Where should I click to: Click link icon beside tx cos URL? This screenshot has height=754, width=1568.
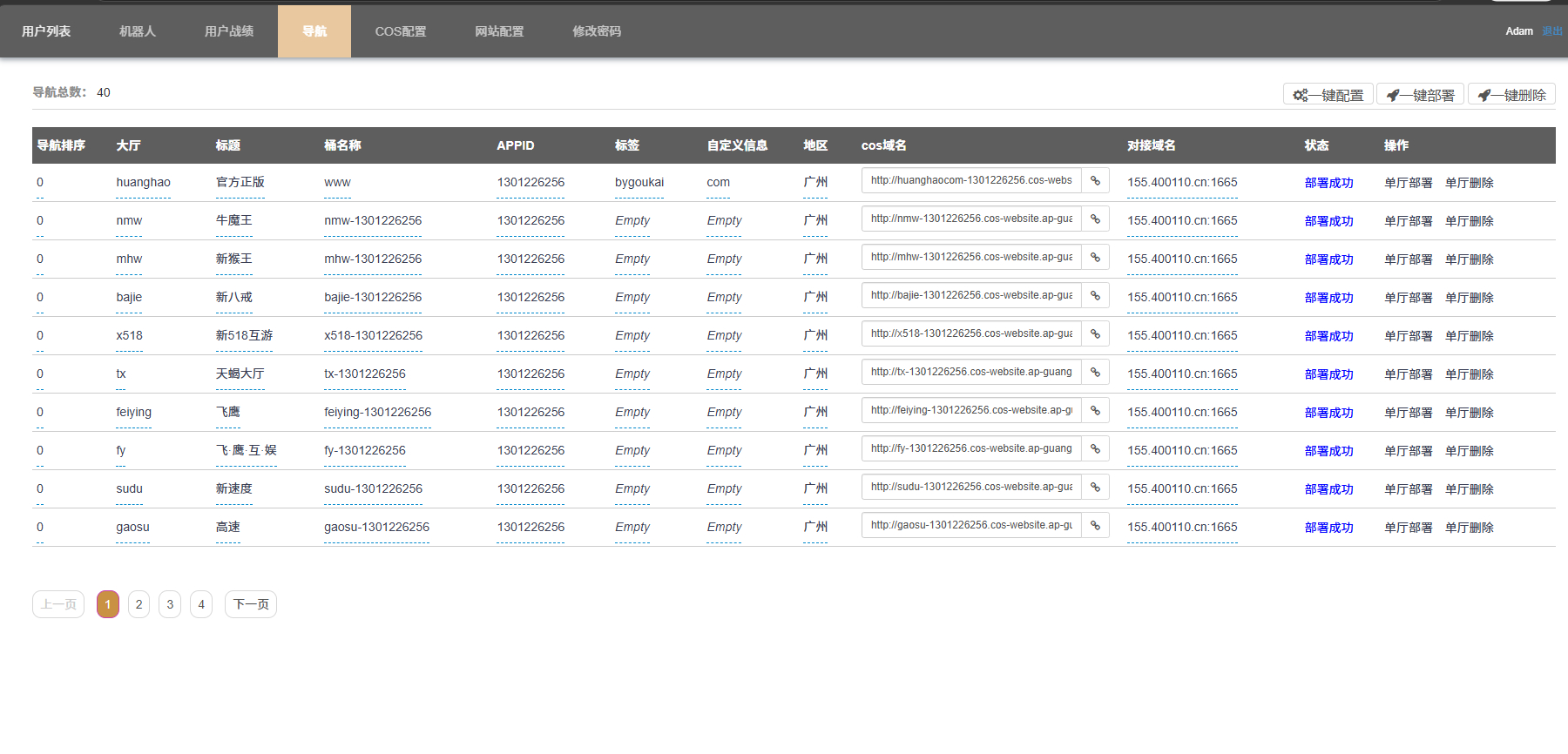coord(1095,373)
